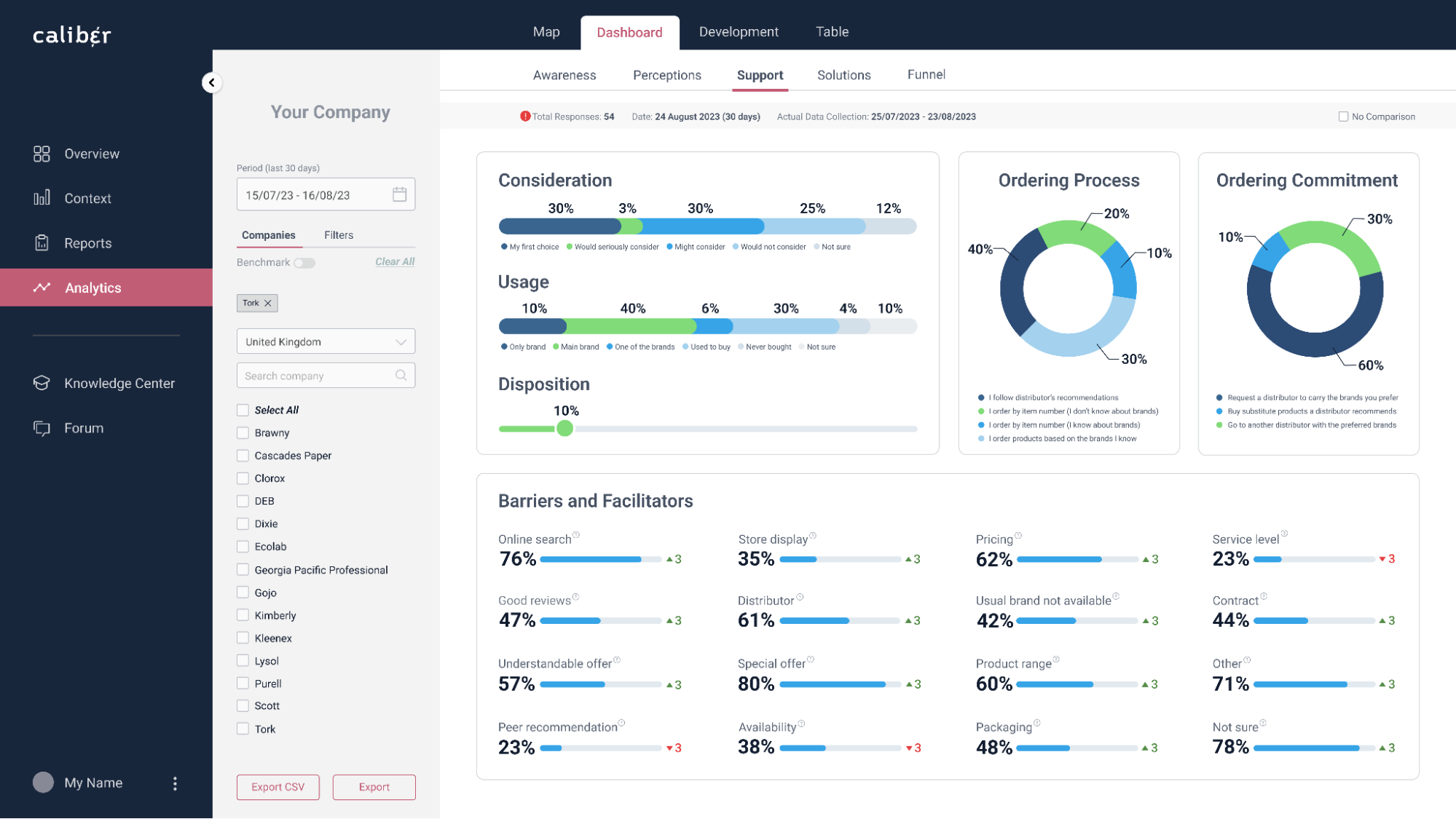Screen dimensions: 1456x819
Task: Click the Disposition slider handle
Action: [x=564, y=429]
